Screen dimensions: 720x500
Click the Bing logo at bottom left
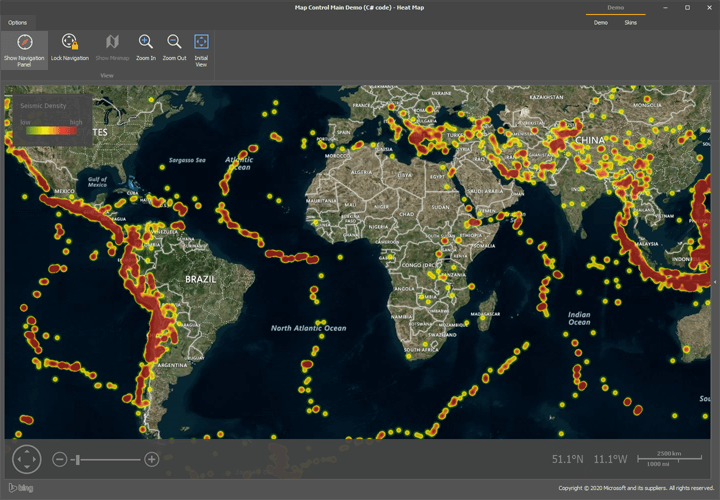coord(17,487)
